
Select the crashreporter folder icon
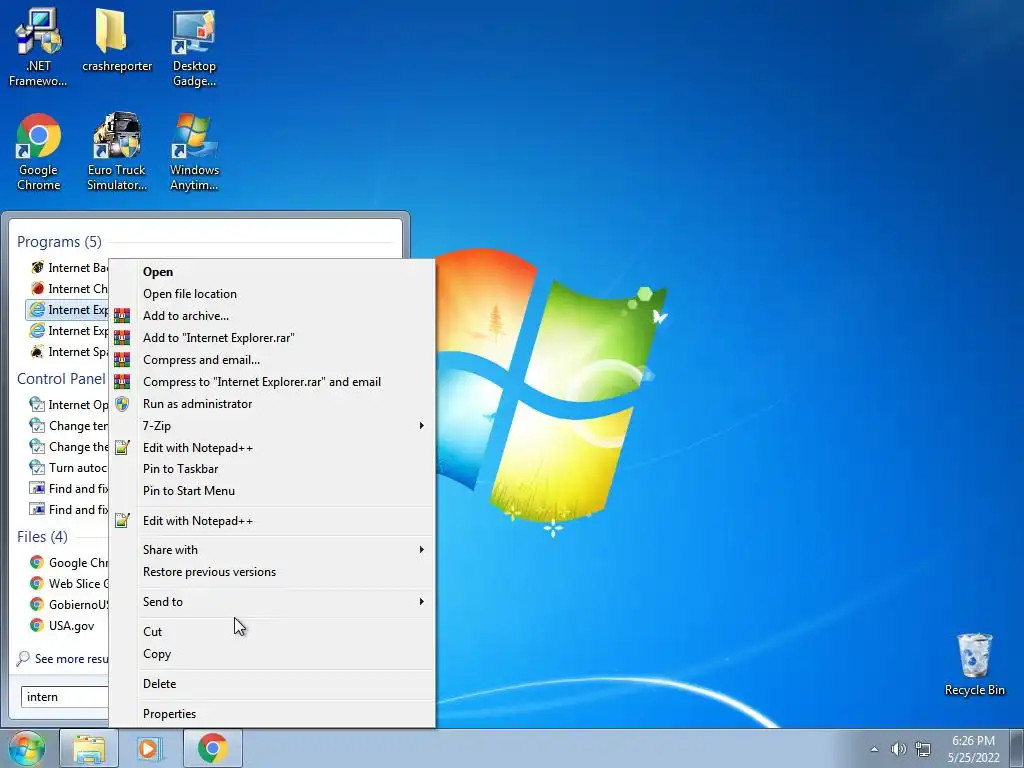tap(117, 40)
